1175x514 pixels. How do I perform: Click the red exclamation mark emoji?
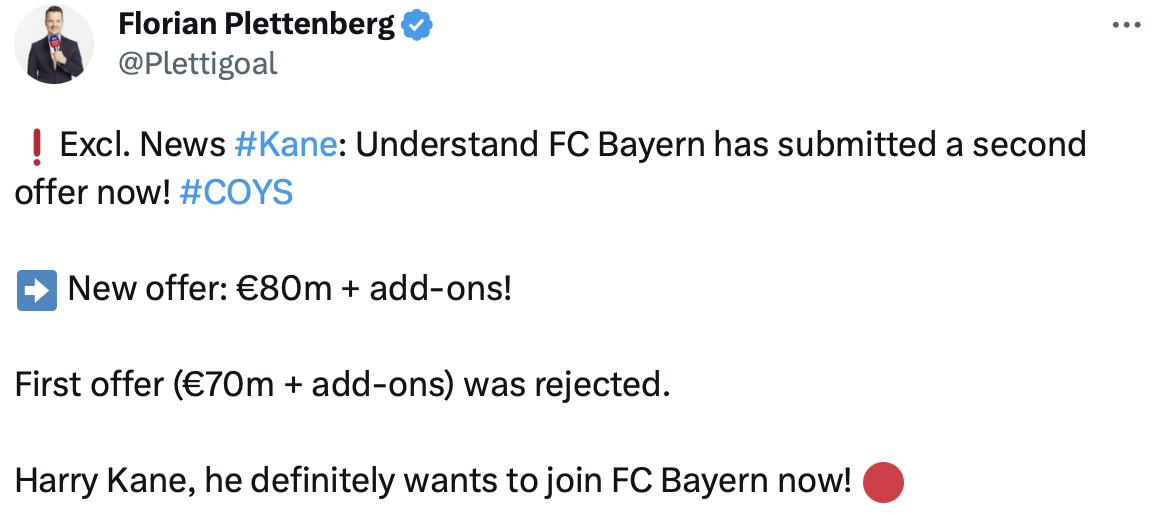click(36, 147)
